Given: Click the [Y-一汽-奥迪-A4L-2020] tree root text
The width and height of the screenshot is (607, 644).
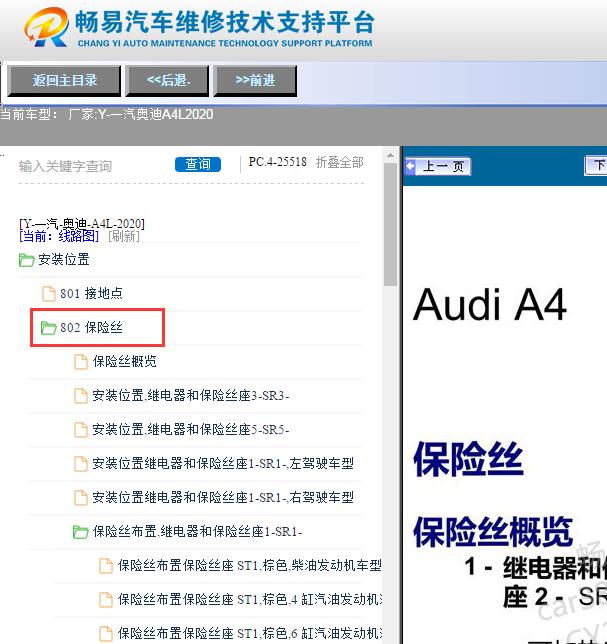Looking at the screenshot, I should click(x=82, y=224).
